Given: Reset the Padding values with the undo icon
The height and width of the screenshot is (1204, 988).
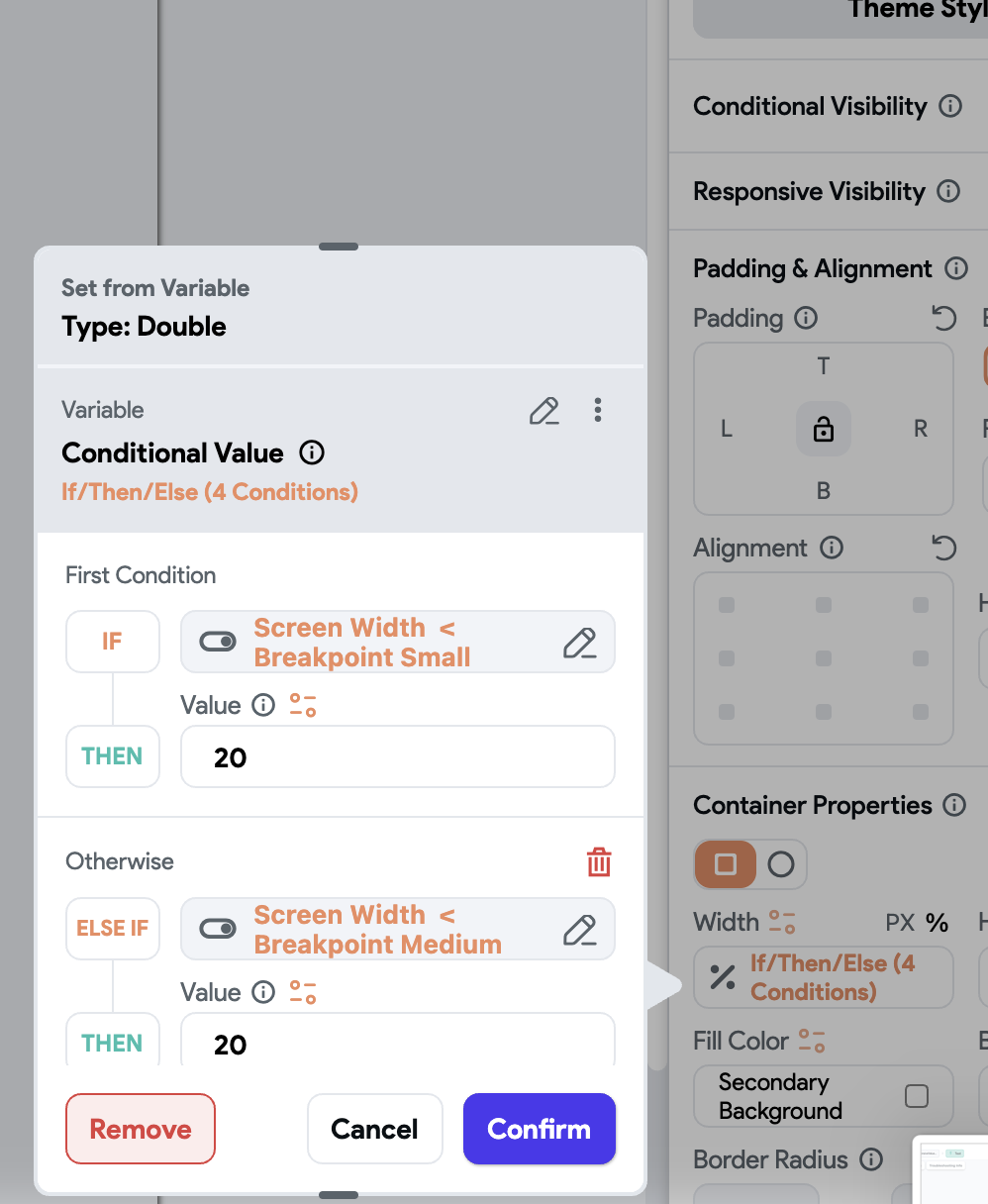Looking at the screenshot, I should 943,318.
